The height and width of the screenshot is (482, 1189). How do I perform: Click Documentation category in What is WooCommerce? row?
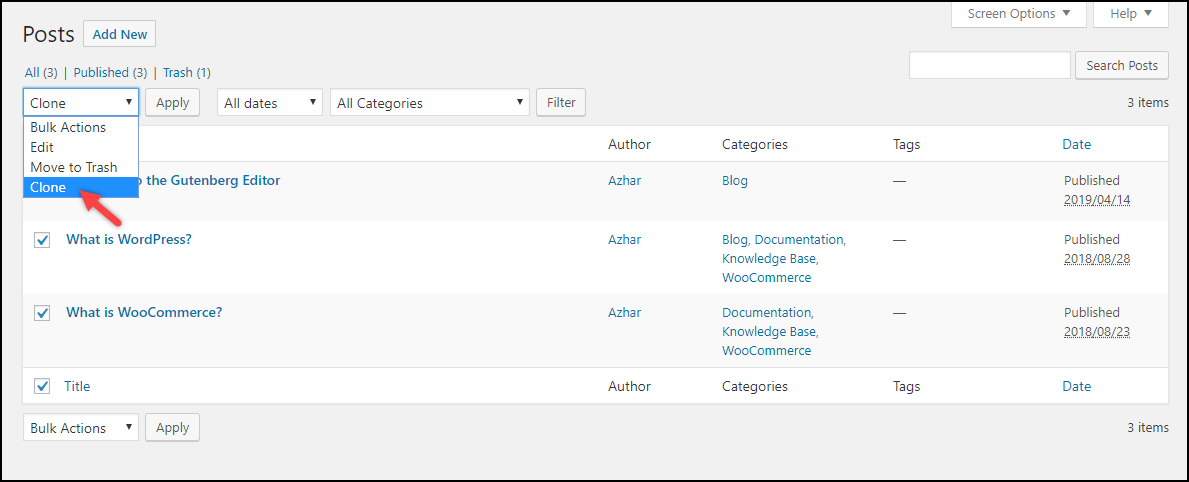pos(766,312)
